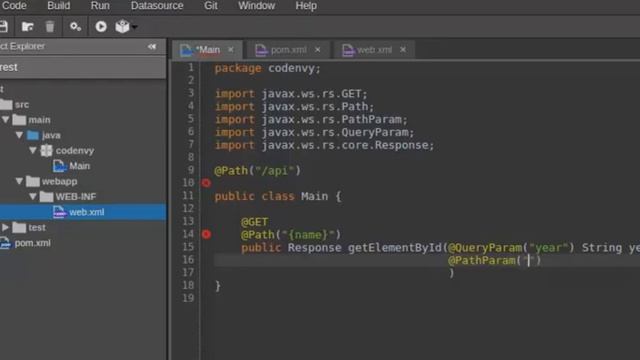Click the trash delete toolbar icon
640x360 pixels.
(50, 27)
